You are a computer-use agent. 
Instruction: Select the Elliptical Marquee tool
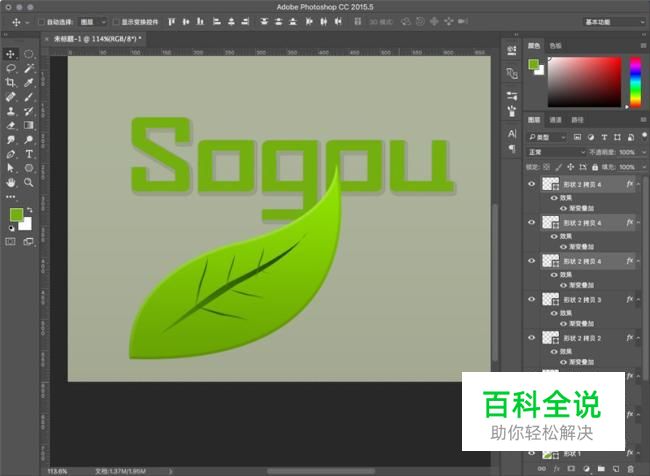tap(29, 54)
